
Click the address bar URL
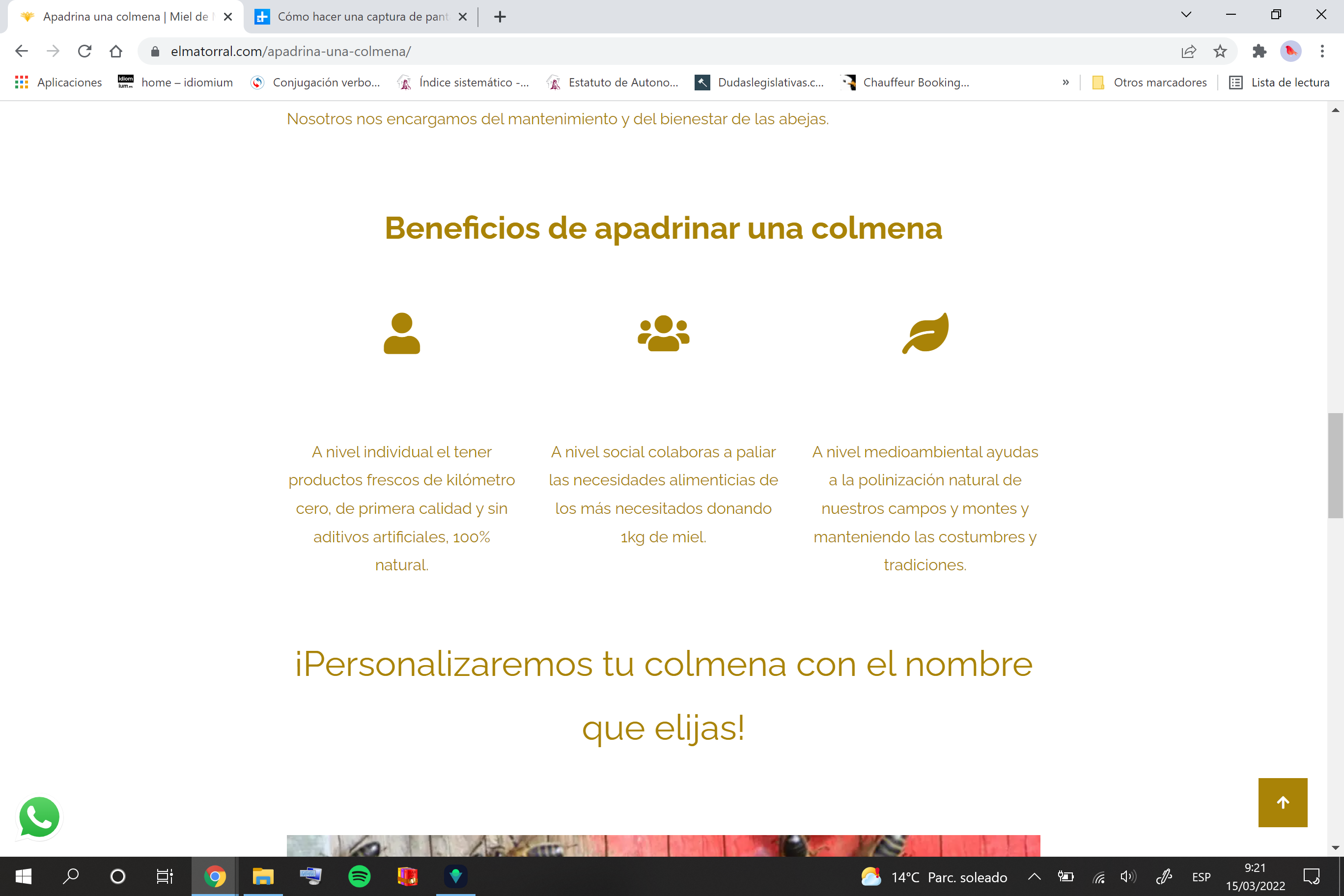pos(291,52)
